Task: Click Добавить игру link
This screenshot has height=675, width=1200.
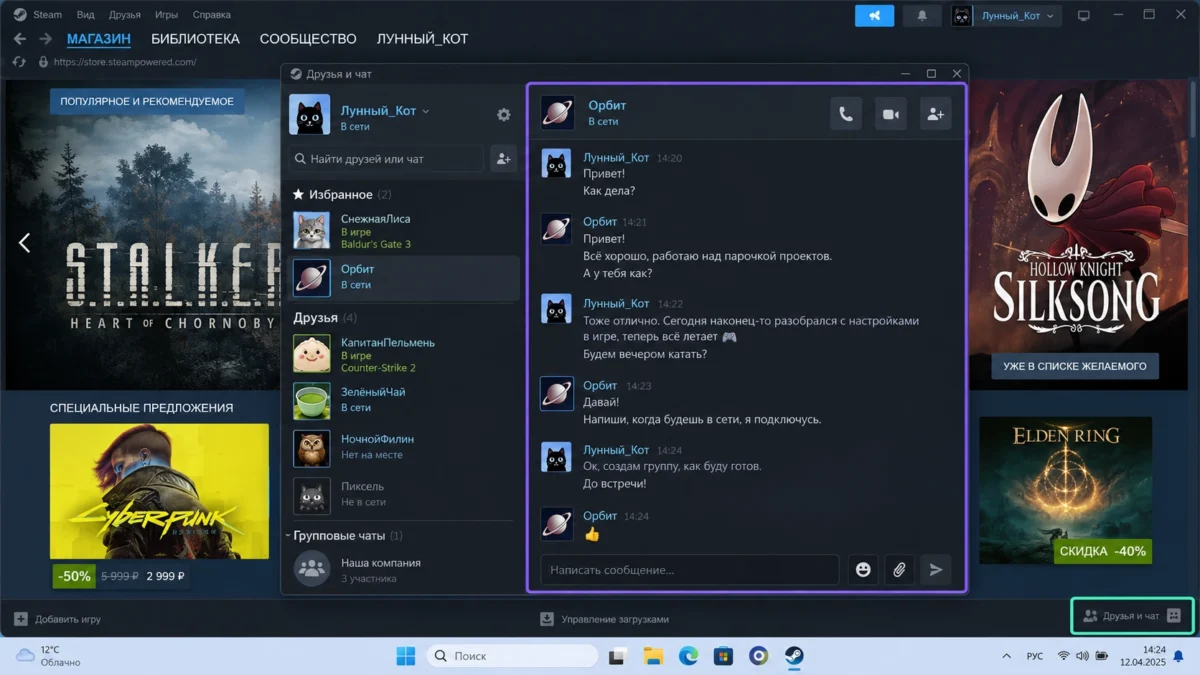Action: pyautogui.click(x=68, y=619)
